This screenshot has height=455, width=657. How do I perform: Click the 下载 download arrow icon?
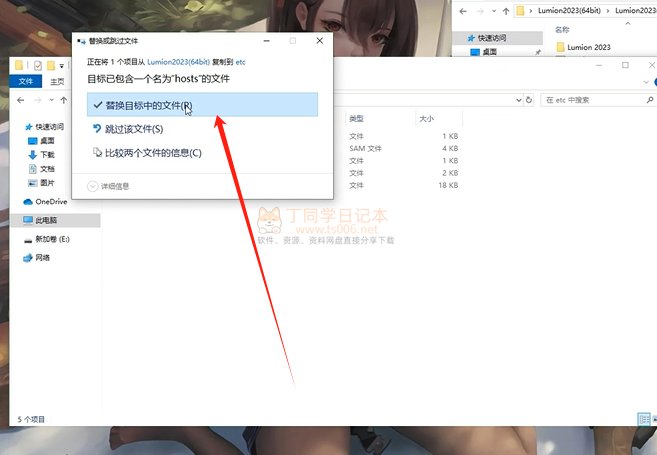click(33, 155)
